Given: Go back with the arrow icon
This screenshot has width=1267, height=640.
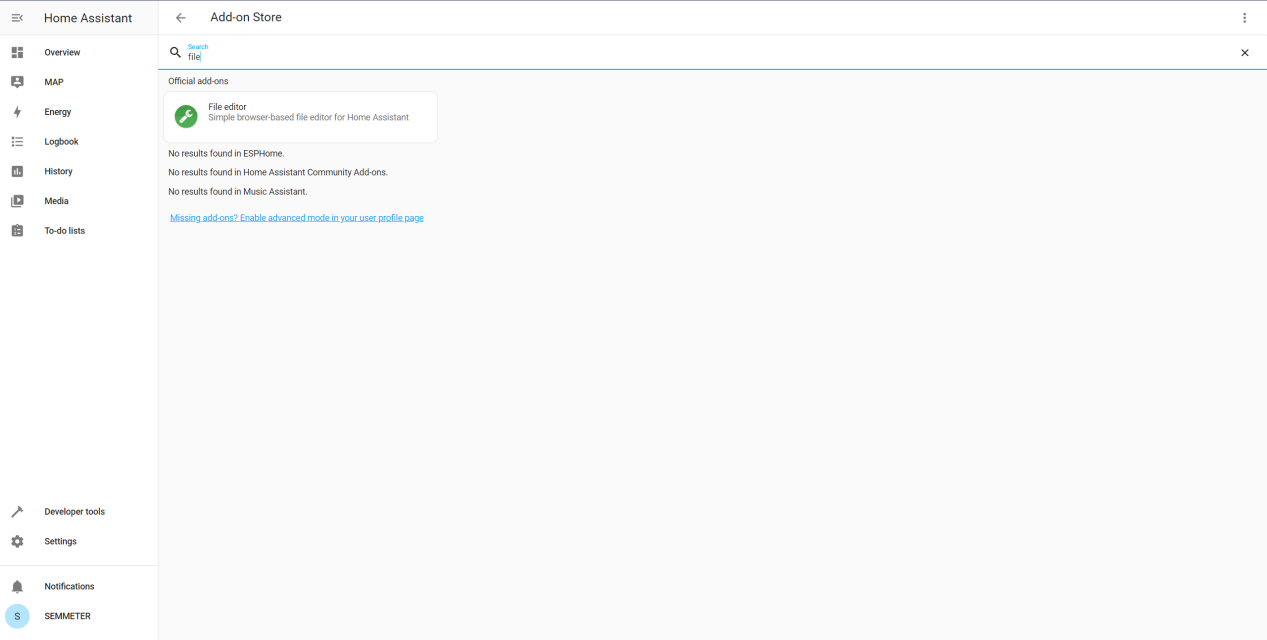Looking at the screenshot, I should coord(181,18).
